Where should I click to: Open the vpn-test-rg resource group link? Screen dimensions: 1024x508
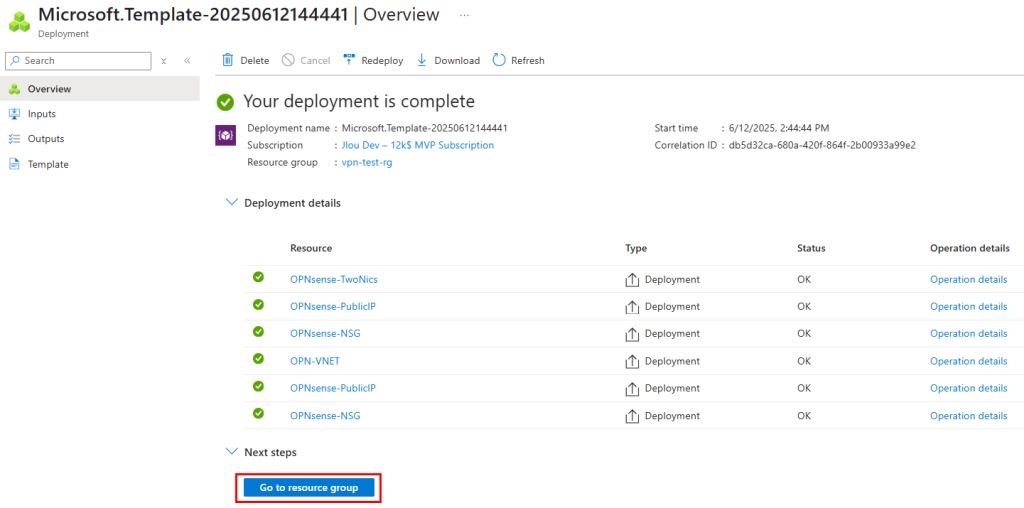click(367, 162)
